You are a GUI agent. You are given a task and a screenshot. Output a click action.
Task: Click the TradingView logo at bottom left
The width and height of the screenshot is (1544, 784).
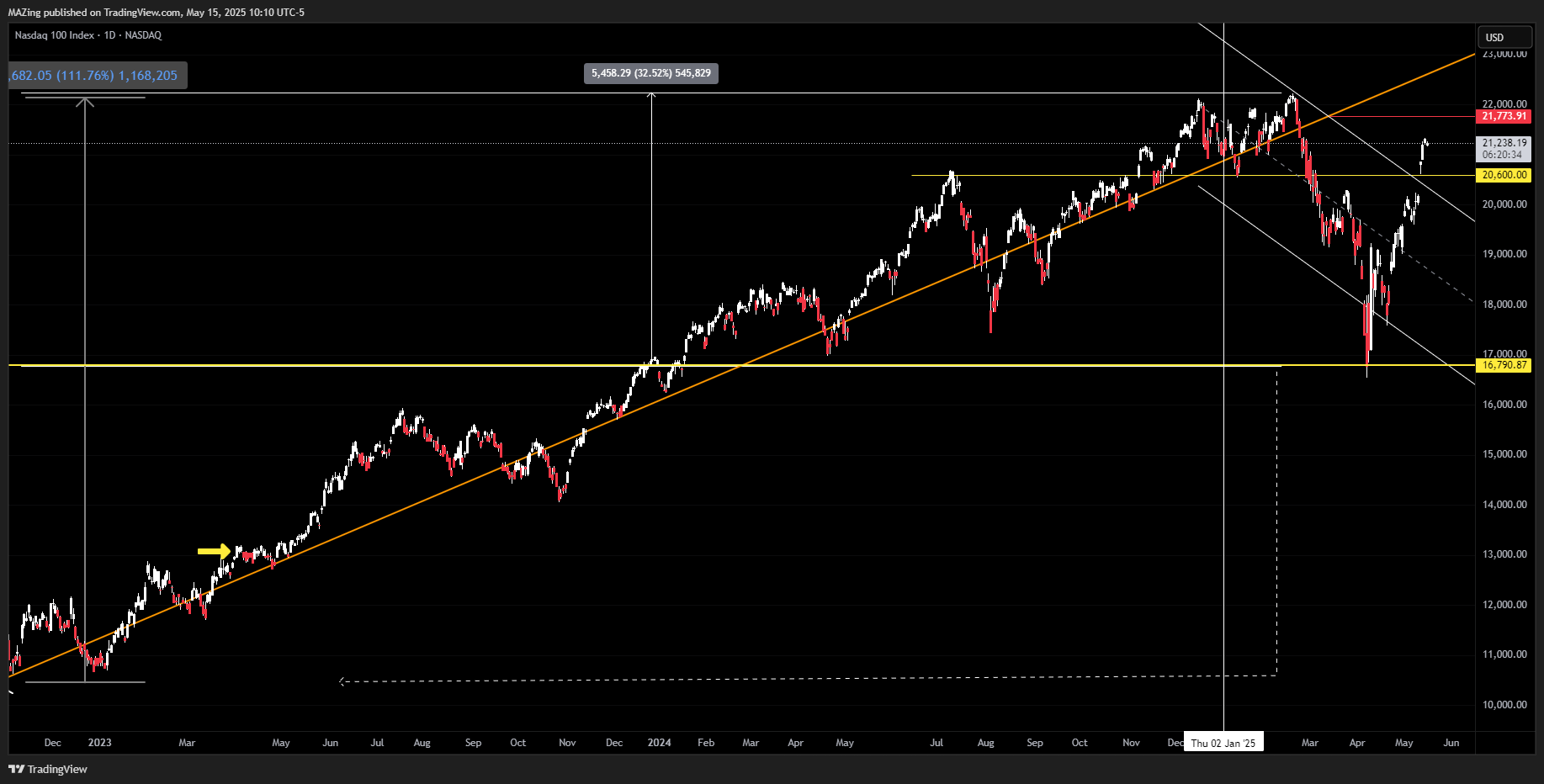click(48, 769)
